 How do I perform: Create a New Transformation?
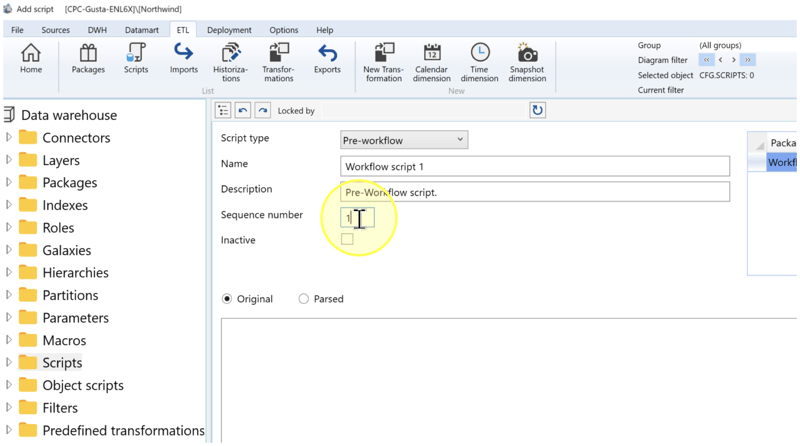[x=383, y=63]
